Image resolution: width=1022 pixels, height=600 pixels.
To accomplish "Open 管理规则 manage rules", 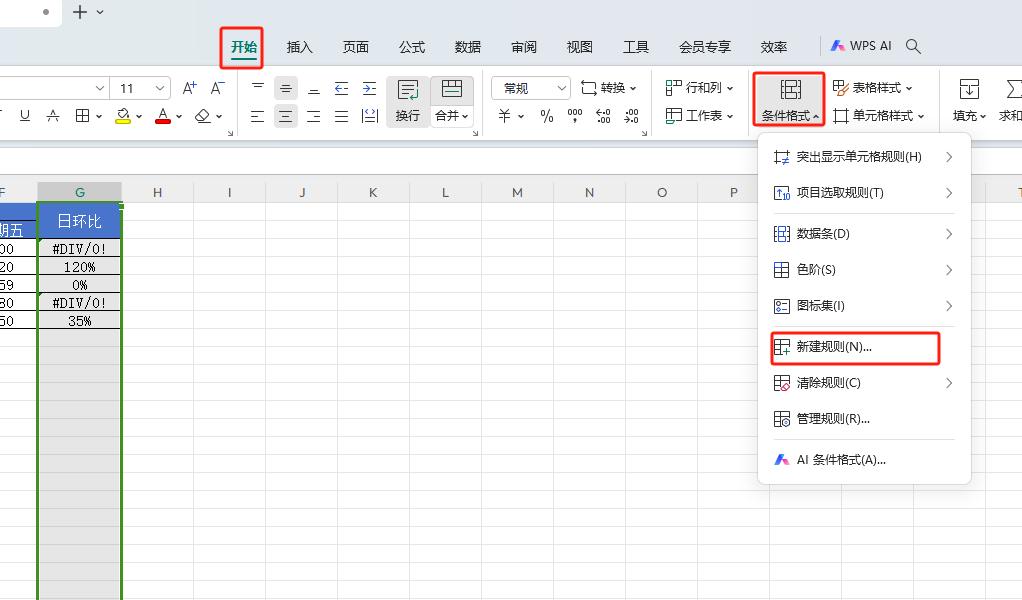I will [864, 419].
